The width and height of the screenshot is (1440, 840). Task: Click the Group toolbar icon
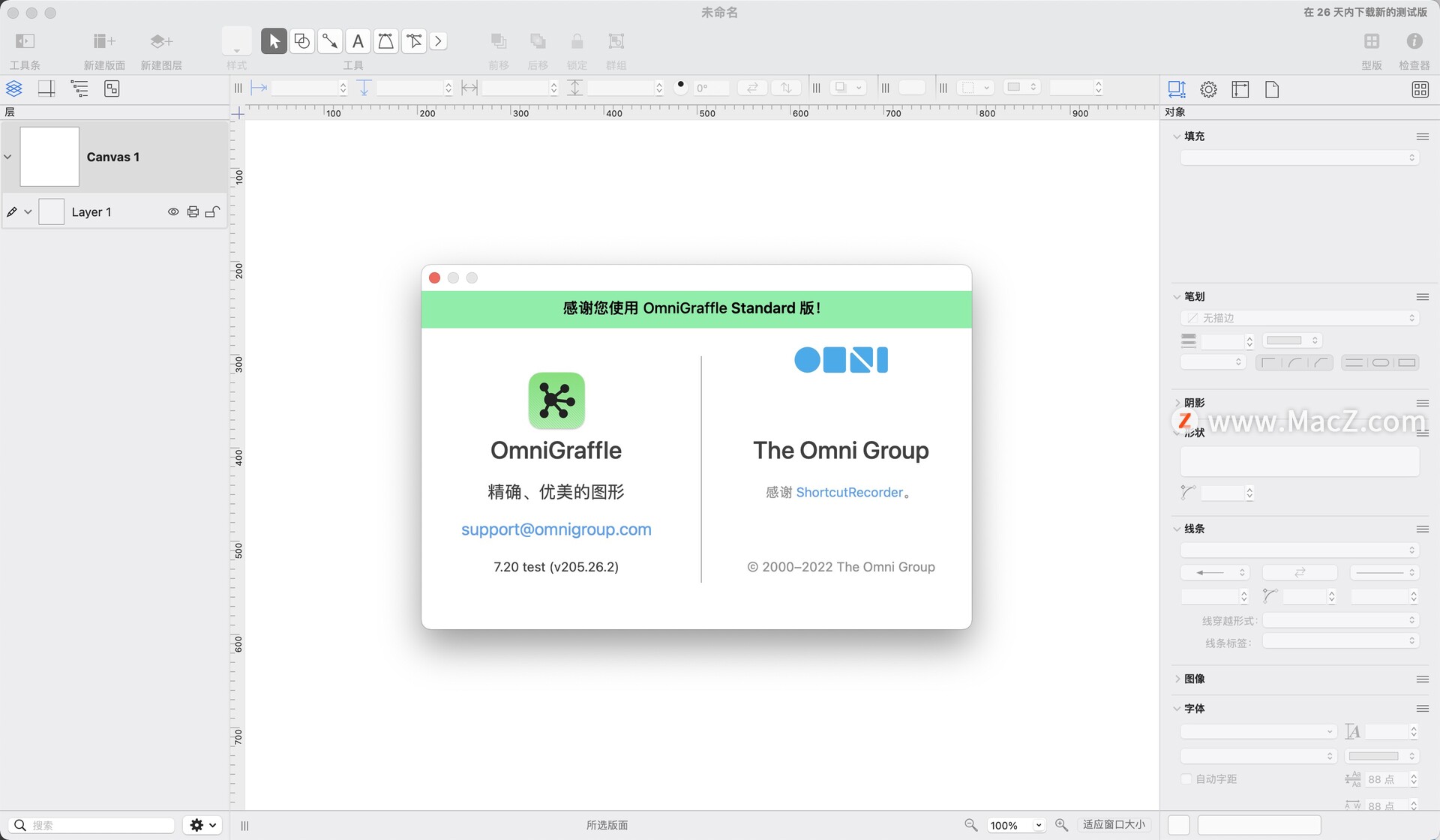point(616,41)
